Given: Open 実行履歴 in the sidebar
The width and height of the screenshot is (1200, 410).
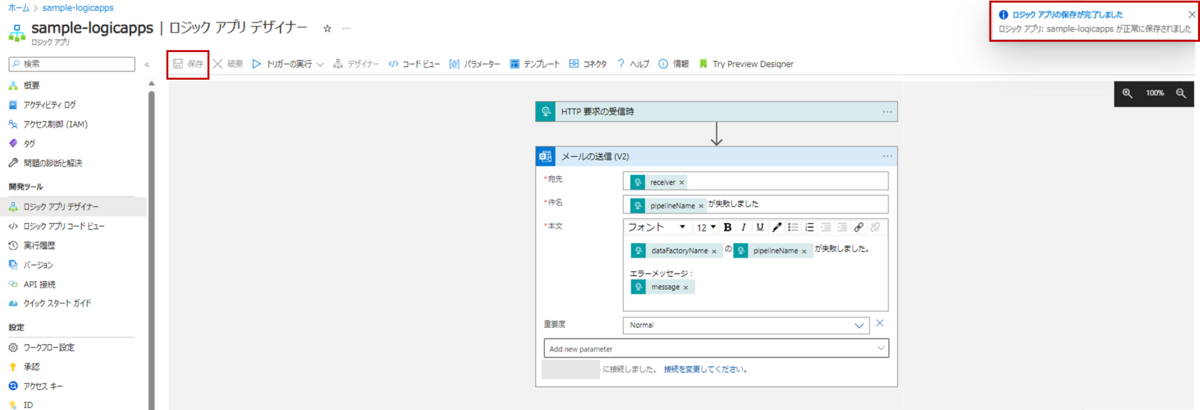Looking at the screenshot, I should 32,245.
